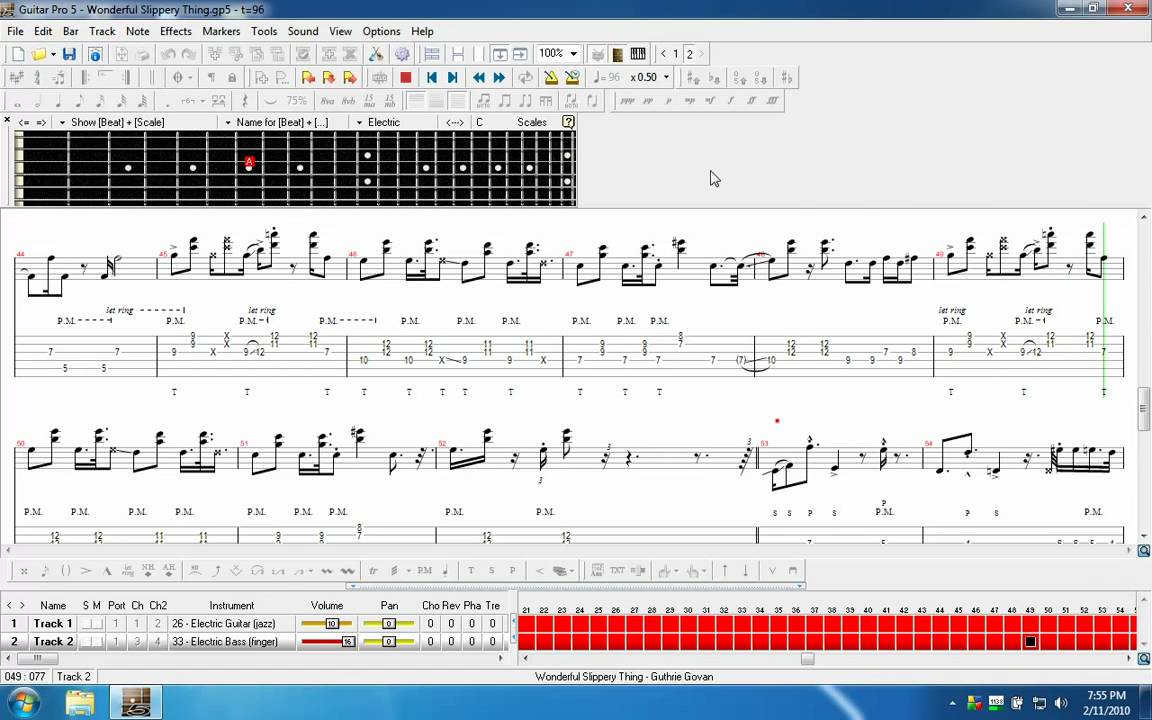The image size is (1152, 720).
Task: Open fretboard help question mark
Action: [x=568, y=122]
